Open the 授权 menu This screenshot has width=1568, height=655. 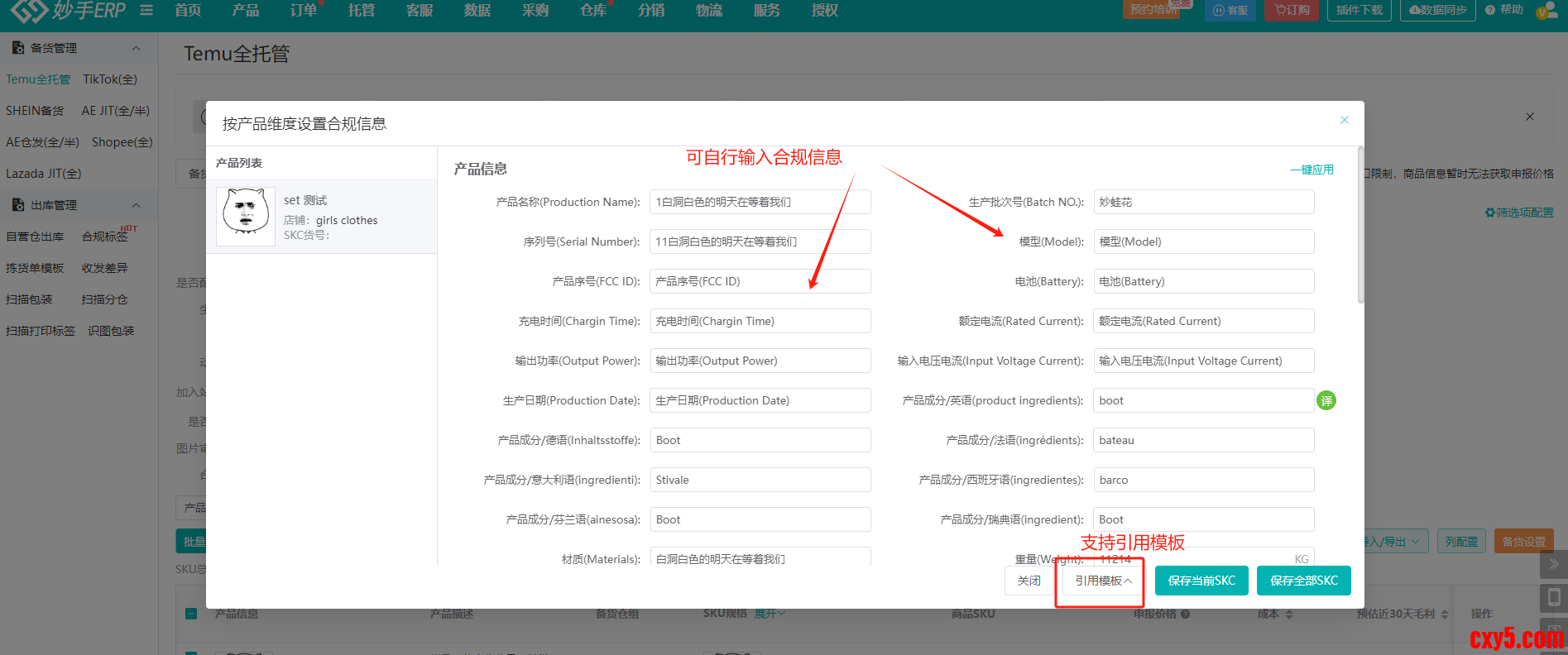click(x=825, y=10)
